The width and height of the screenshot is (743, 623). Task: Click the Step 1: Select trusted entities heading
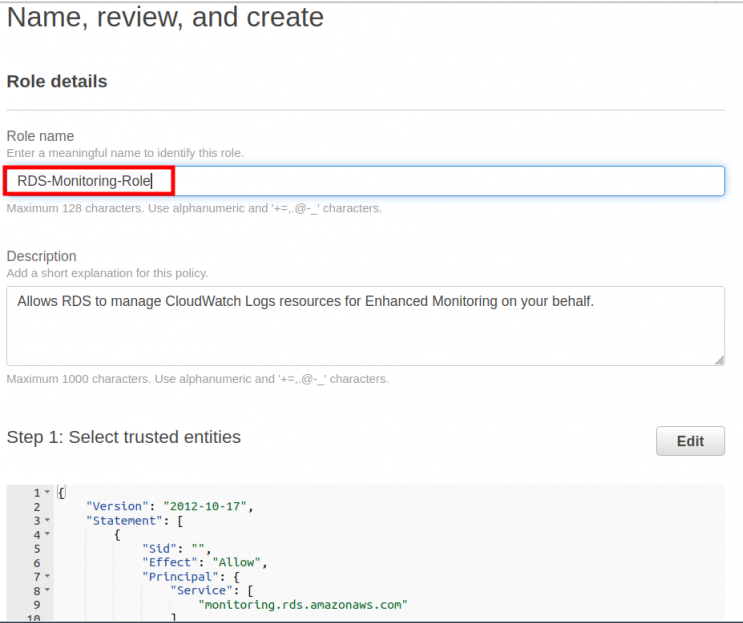[124, 437]
